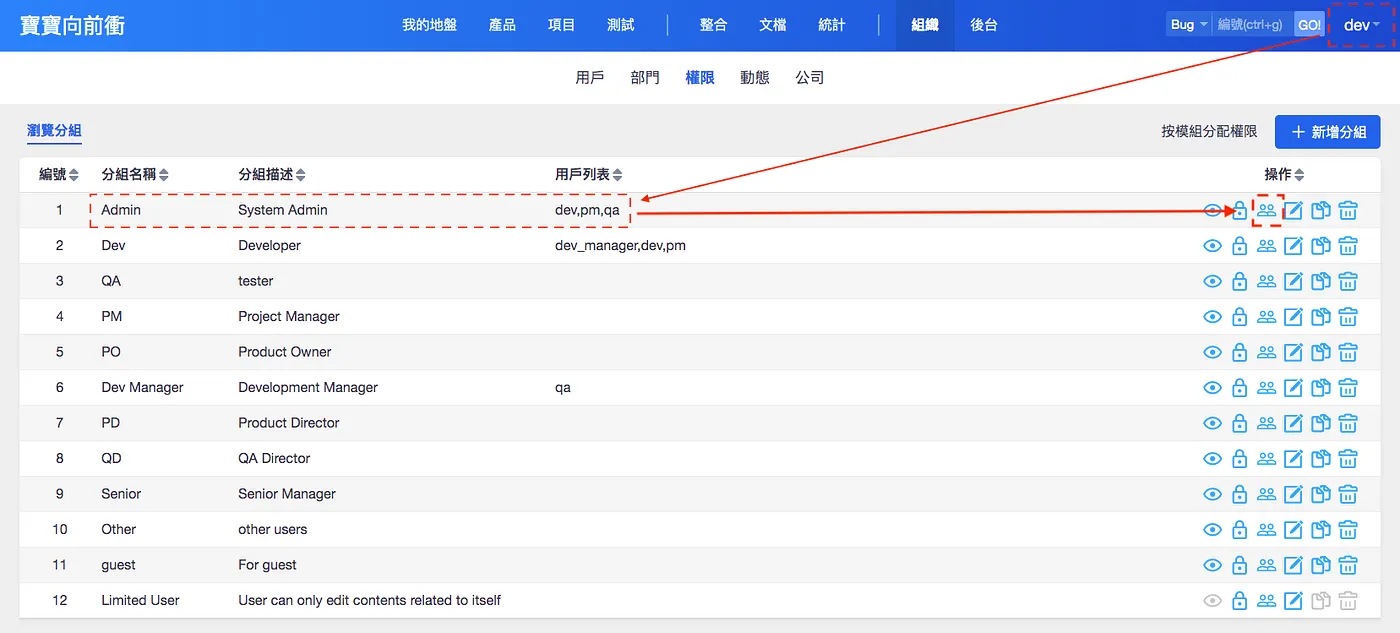Open members of the Dev Manager group

(1266, 387)
